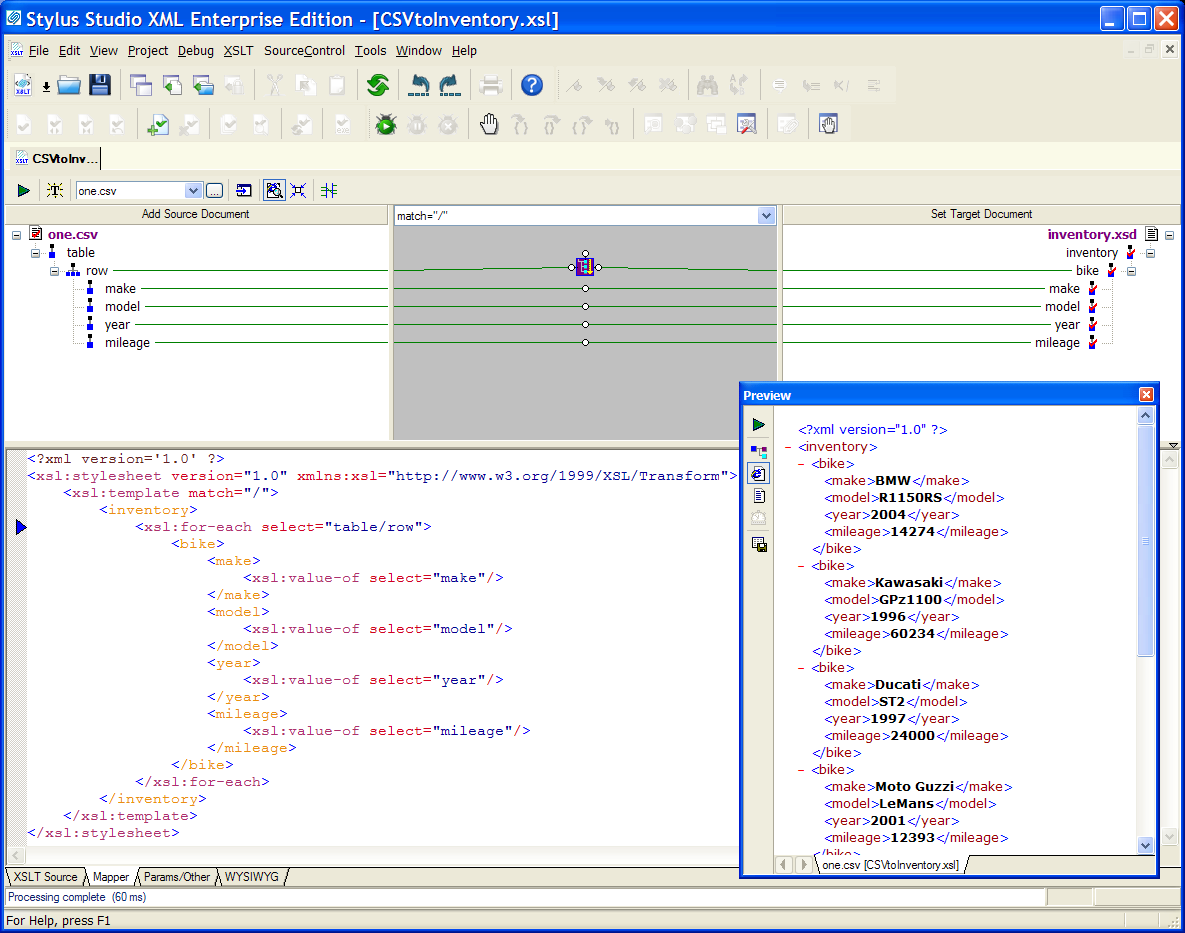Click the save-output icon in Preview sidebar

tap(760, 544)
